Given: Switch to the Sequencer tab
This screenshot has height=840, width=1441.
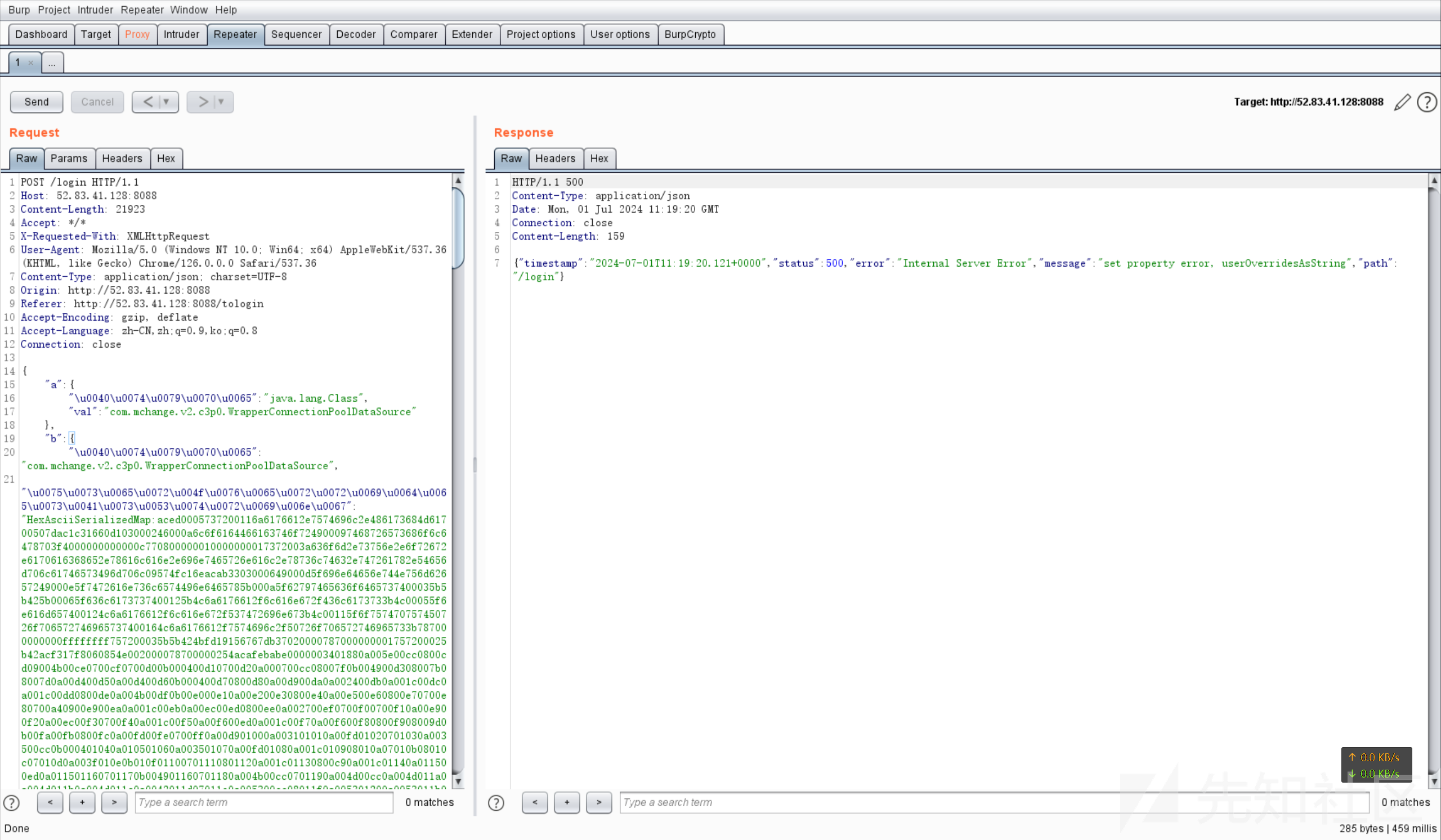Looking at the screenshot, I should coord(296,34).
